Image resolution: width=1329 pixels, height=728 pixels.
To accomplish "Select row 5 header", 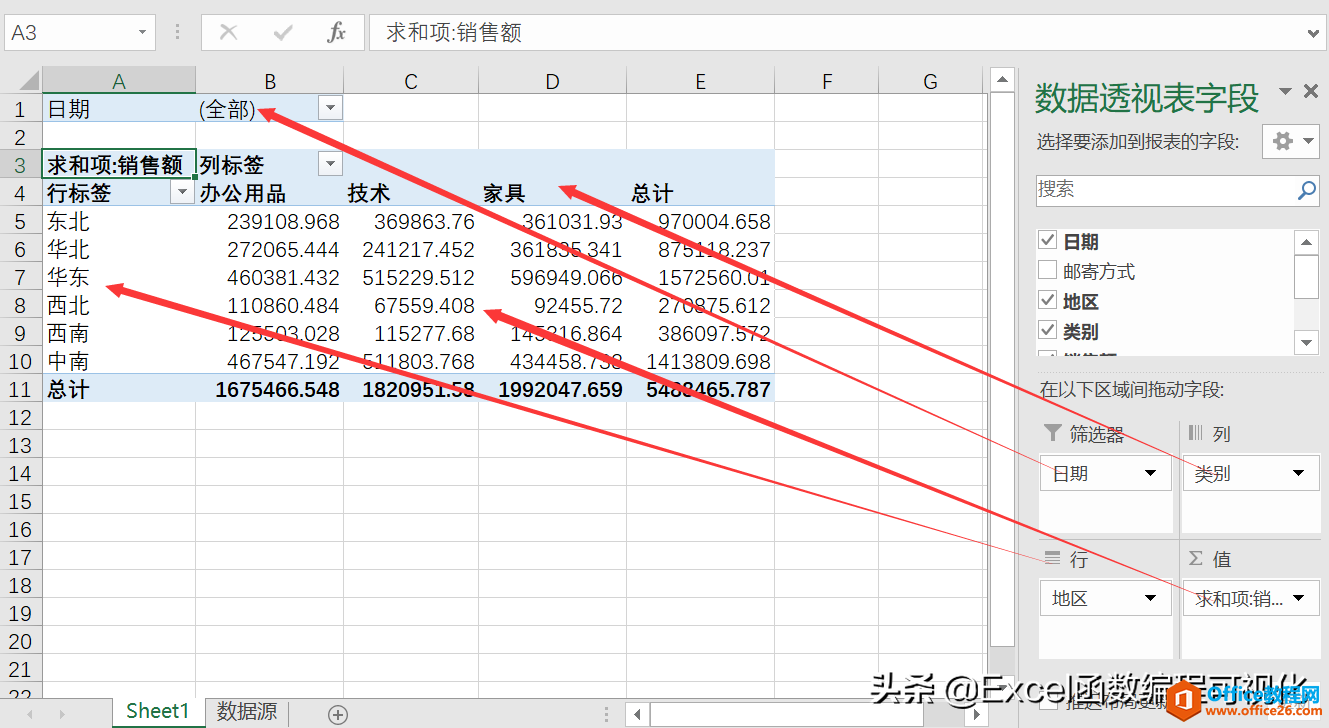I will (21, 221).
